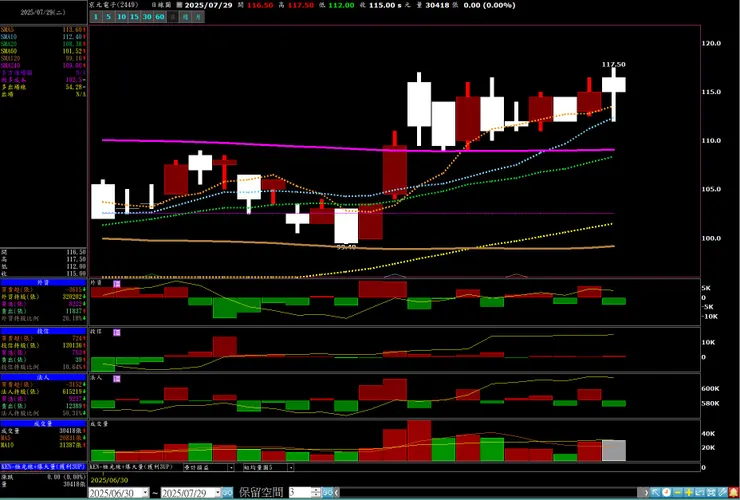Click the orange clock icon in bottom toolbar
740x500 pixels.
[666, 492]
